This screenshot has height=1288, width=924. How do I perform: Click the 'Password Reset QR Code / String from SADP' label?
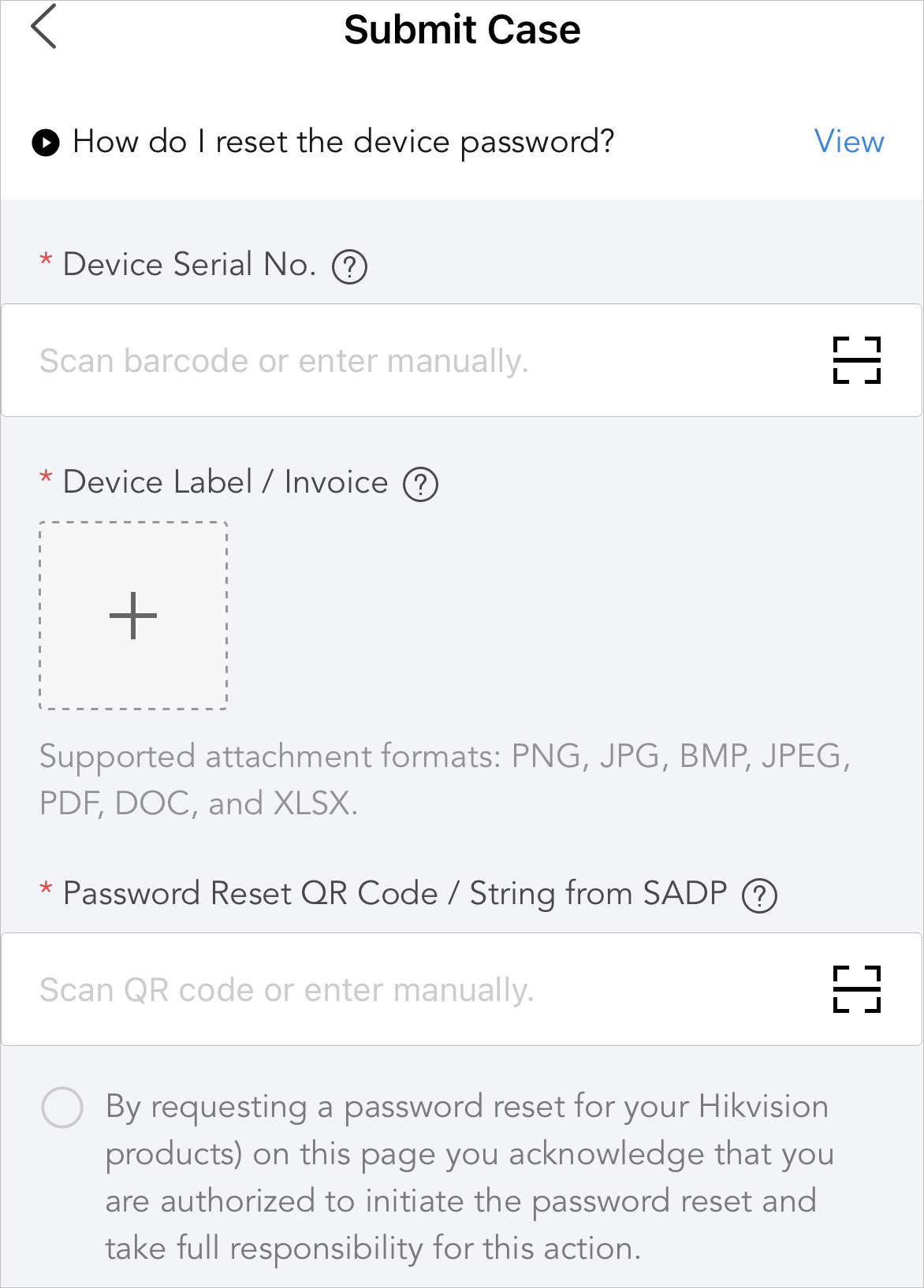[395, 894]
